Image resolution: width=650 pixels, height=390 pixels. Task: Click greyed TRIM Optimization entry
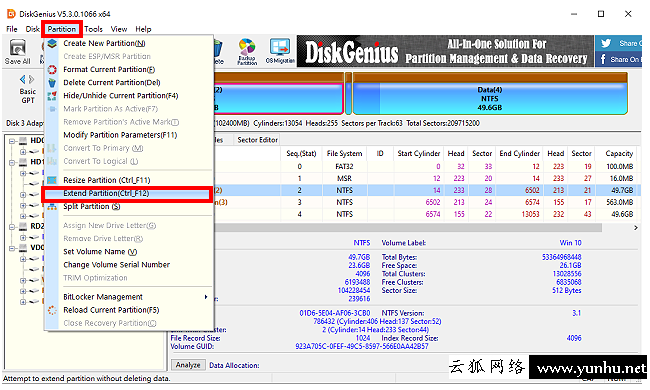tap(129, 278)
